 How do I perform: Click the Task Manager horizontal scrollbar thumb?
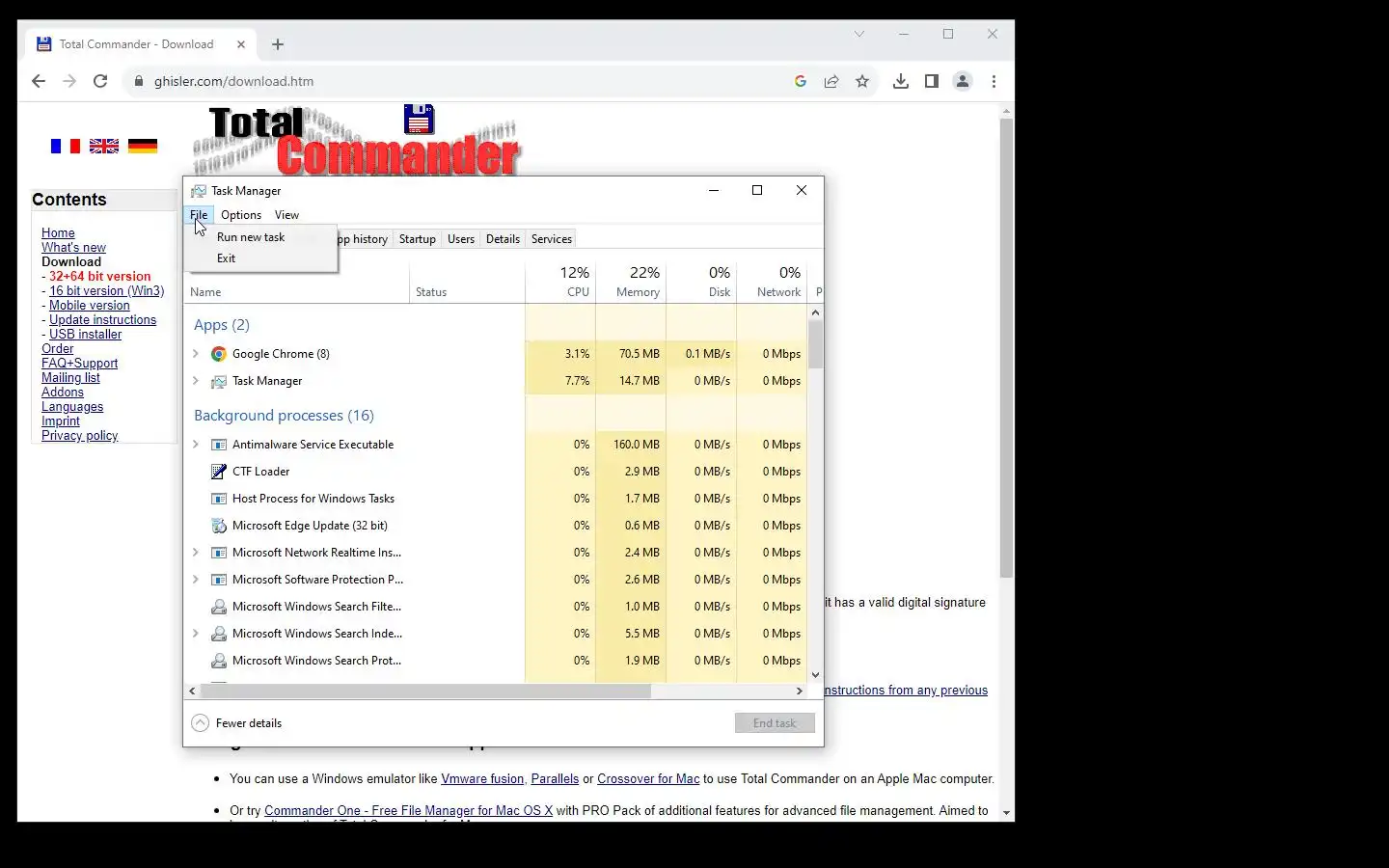tap(424, 691)
